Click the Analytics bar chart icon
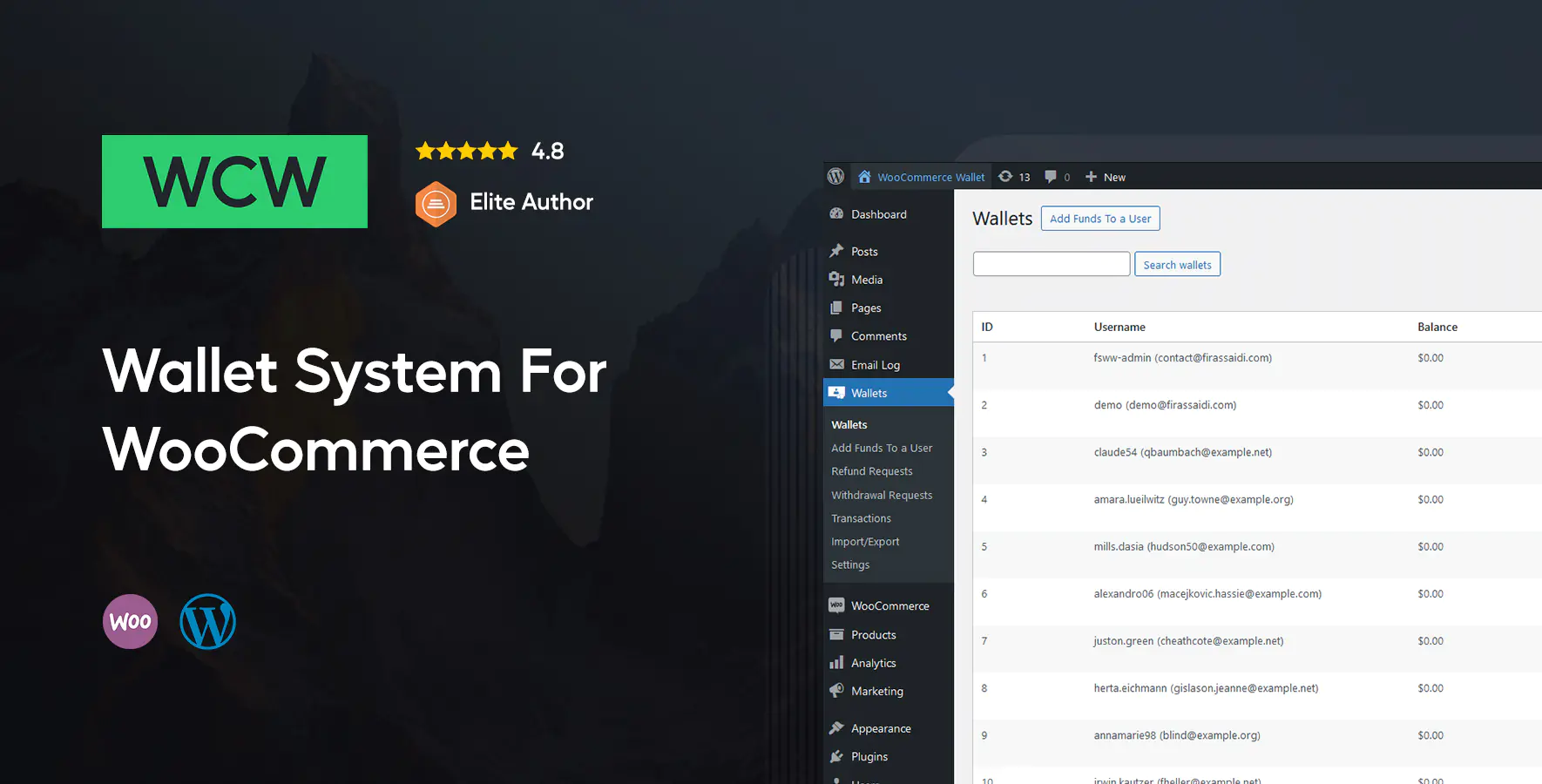1542x784 pixels. coord(836,662)
